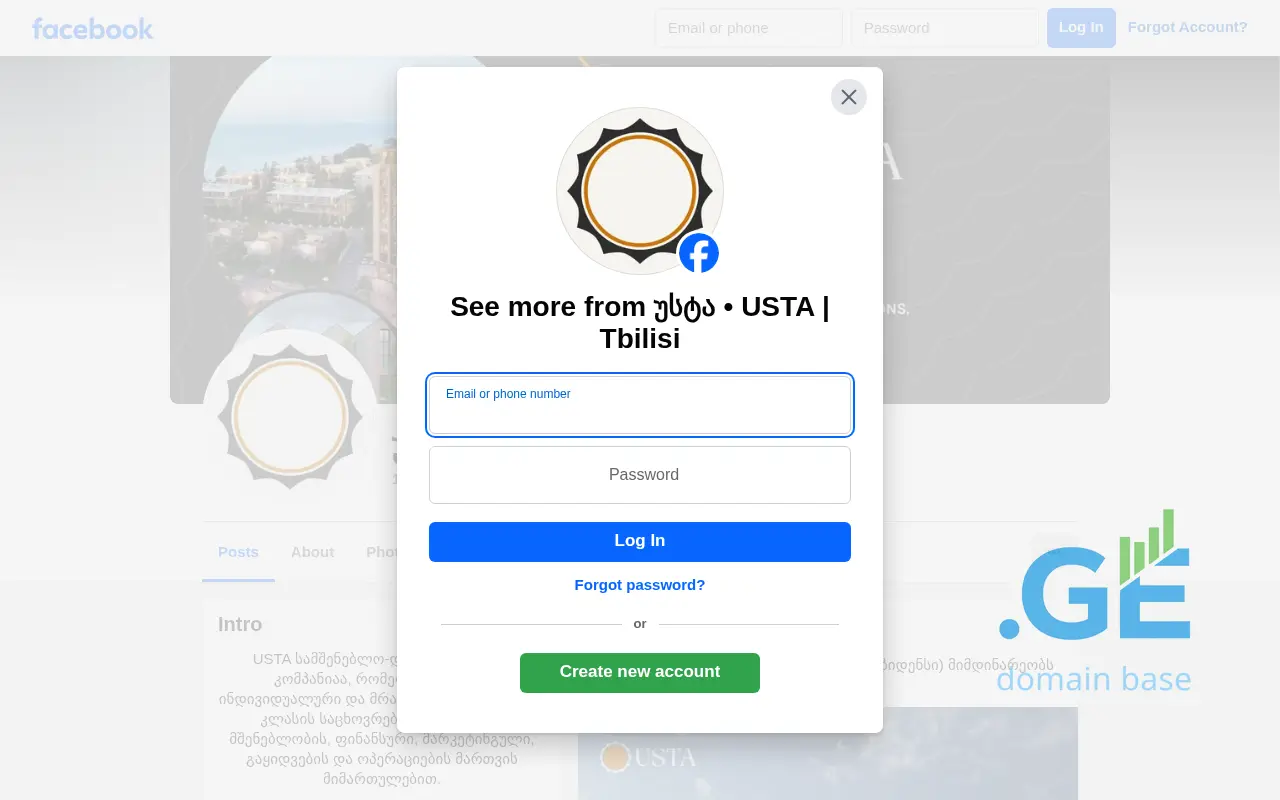Click the Facebook logo in the header

pos(92,28)
